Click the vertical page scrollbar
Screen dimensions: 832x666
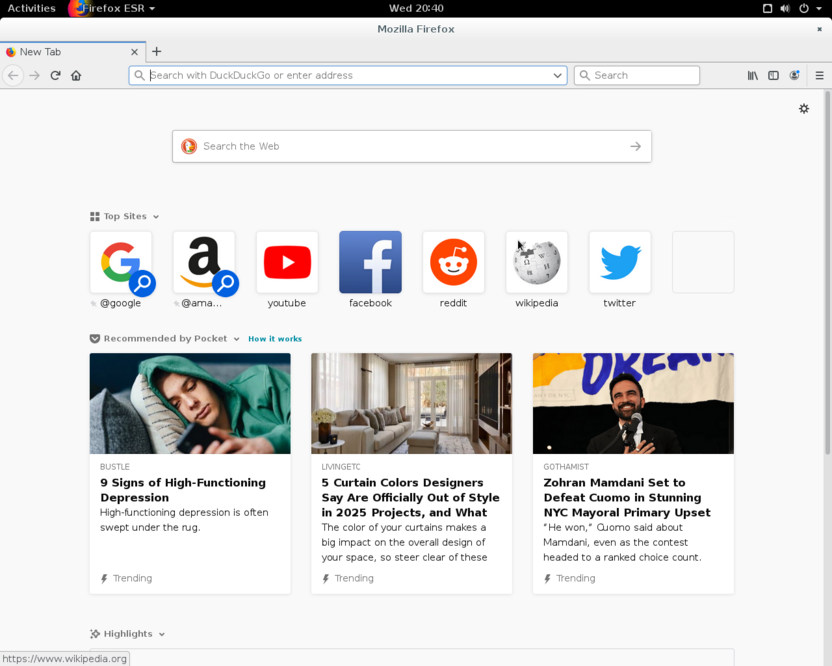pos(827,273)
